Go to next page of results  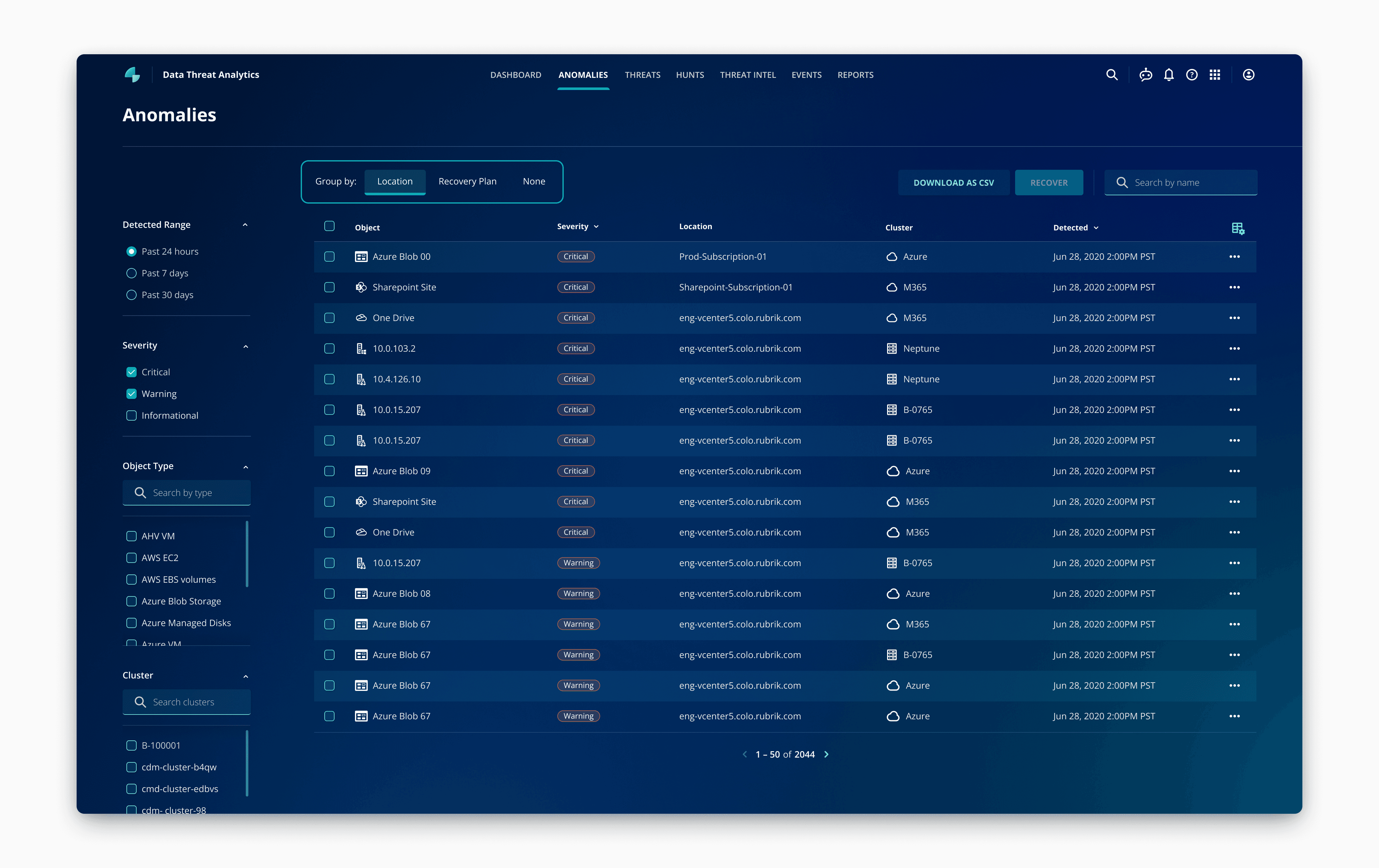click(826, 755)
